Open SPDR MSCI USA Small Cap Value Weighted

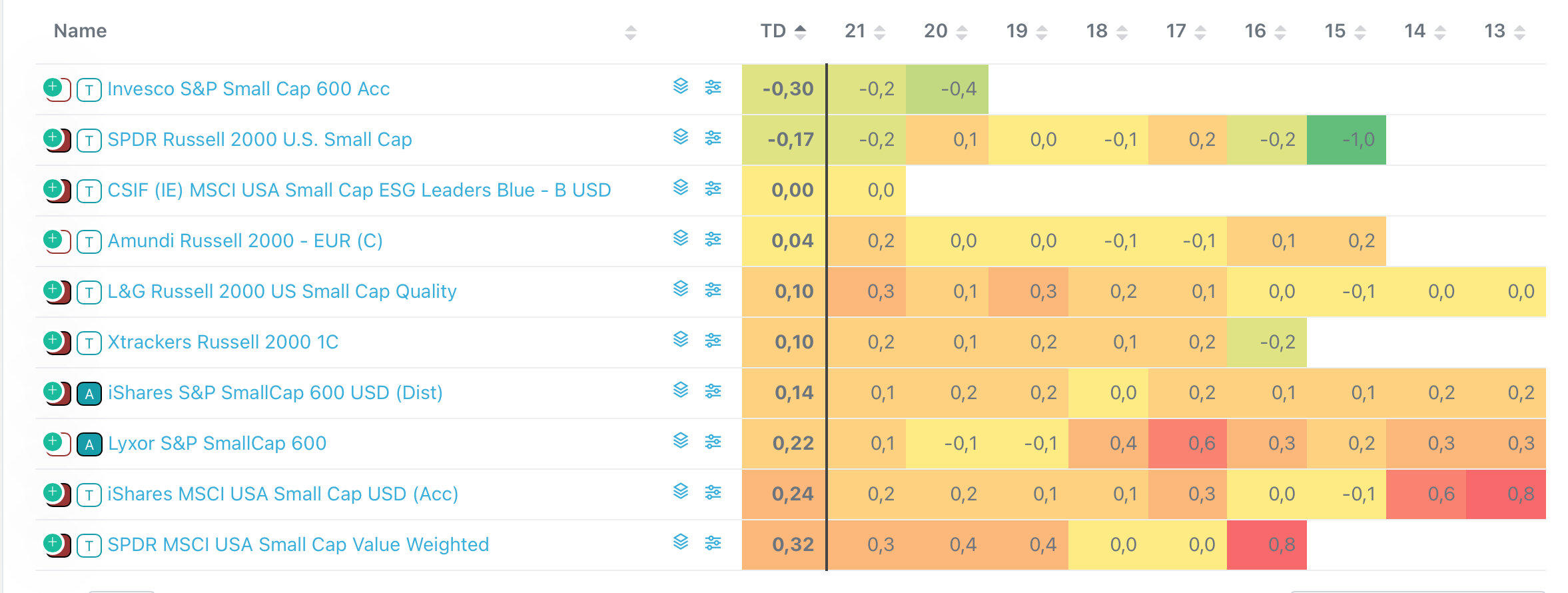tap(298, 544)
